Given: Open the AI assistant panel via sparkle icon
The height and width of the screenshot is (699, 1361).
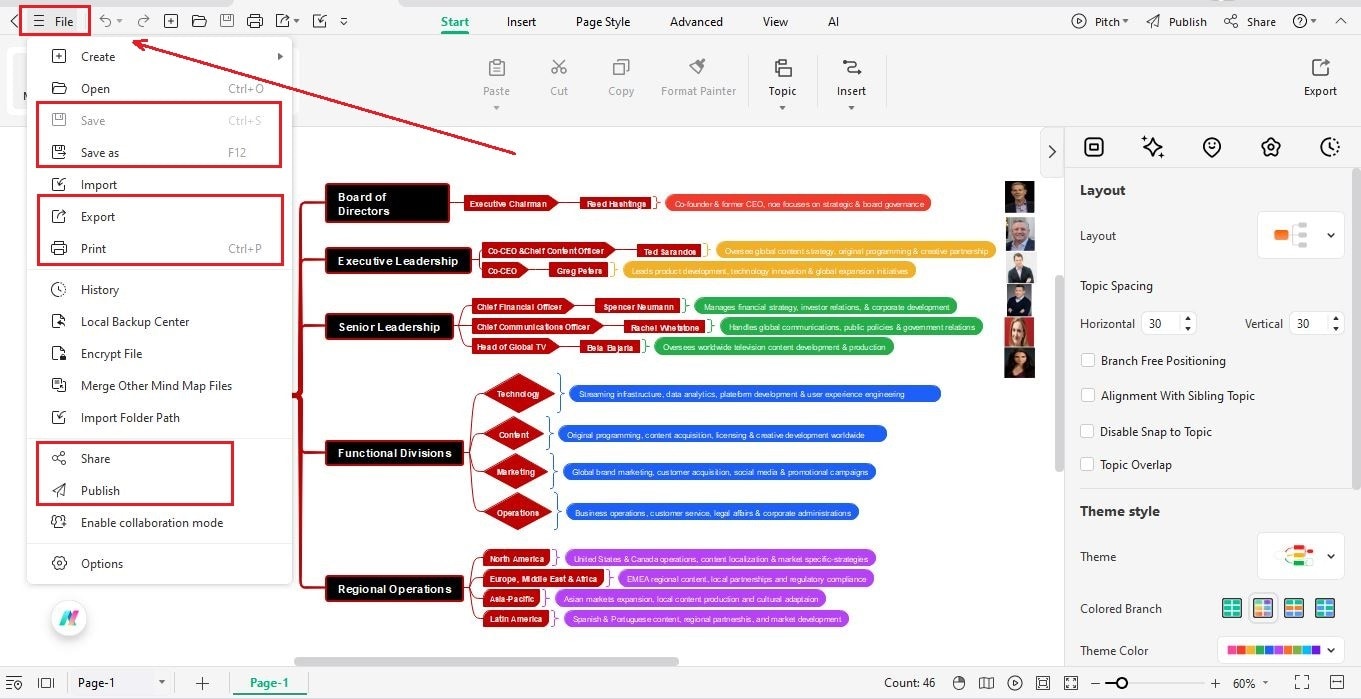Looking at the screenshot, I should pos(1152,147).
